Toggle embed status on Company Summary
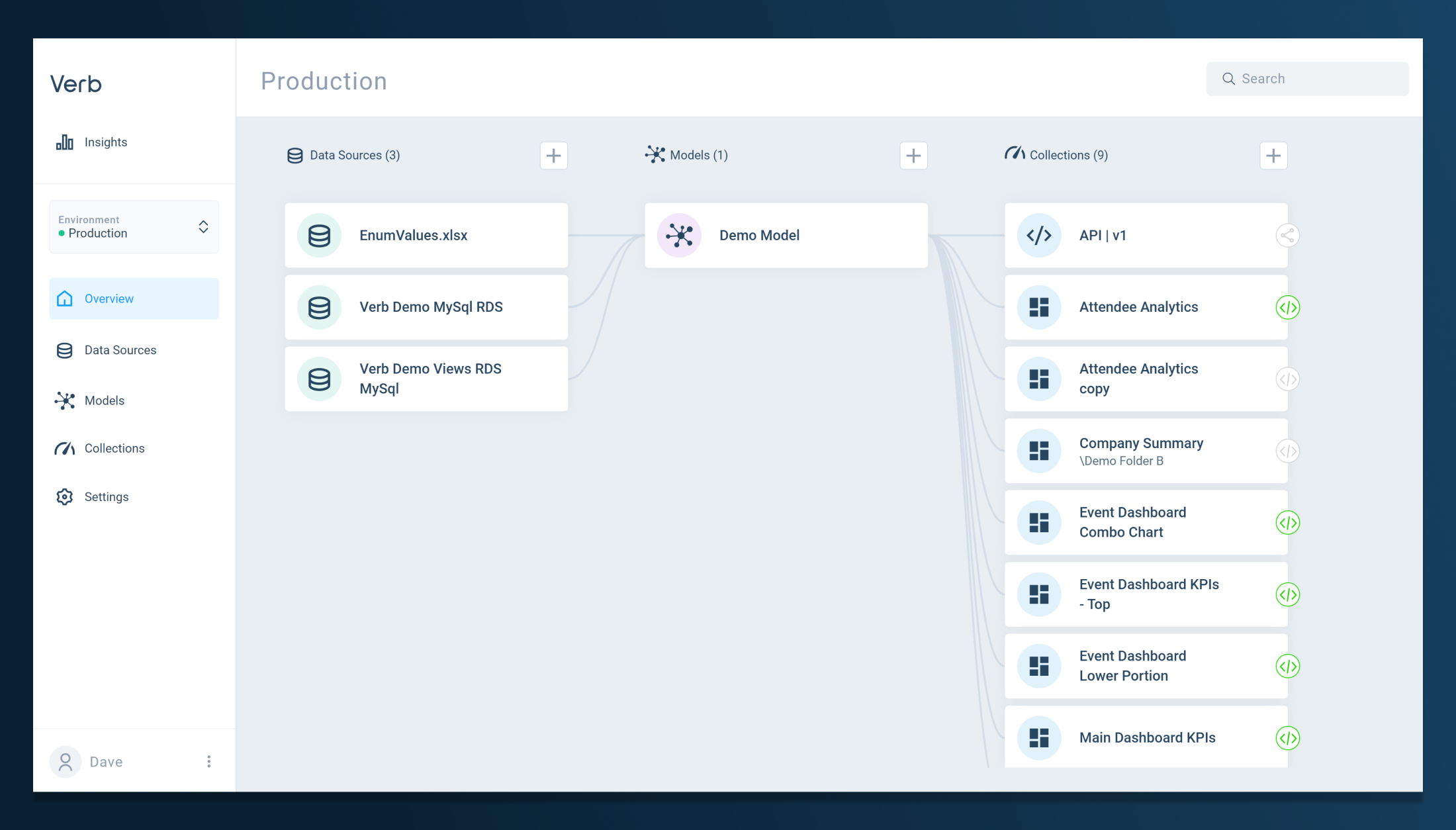The image size is (1456, 830). click(1287, 451)
